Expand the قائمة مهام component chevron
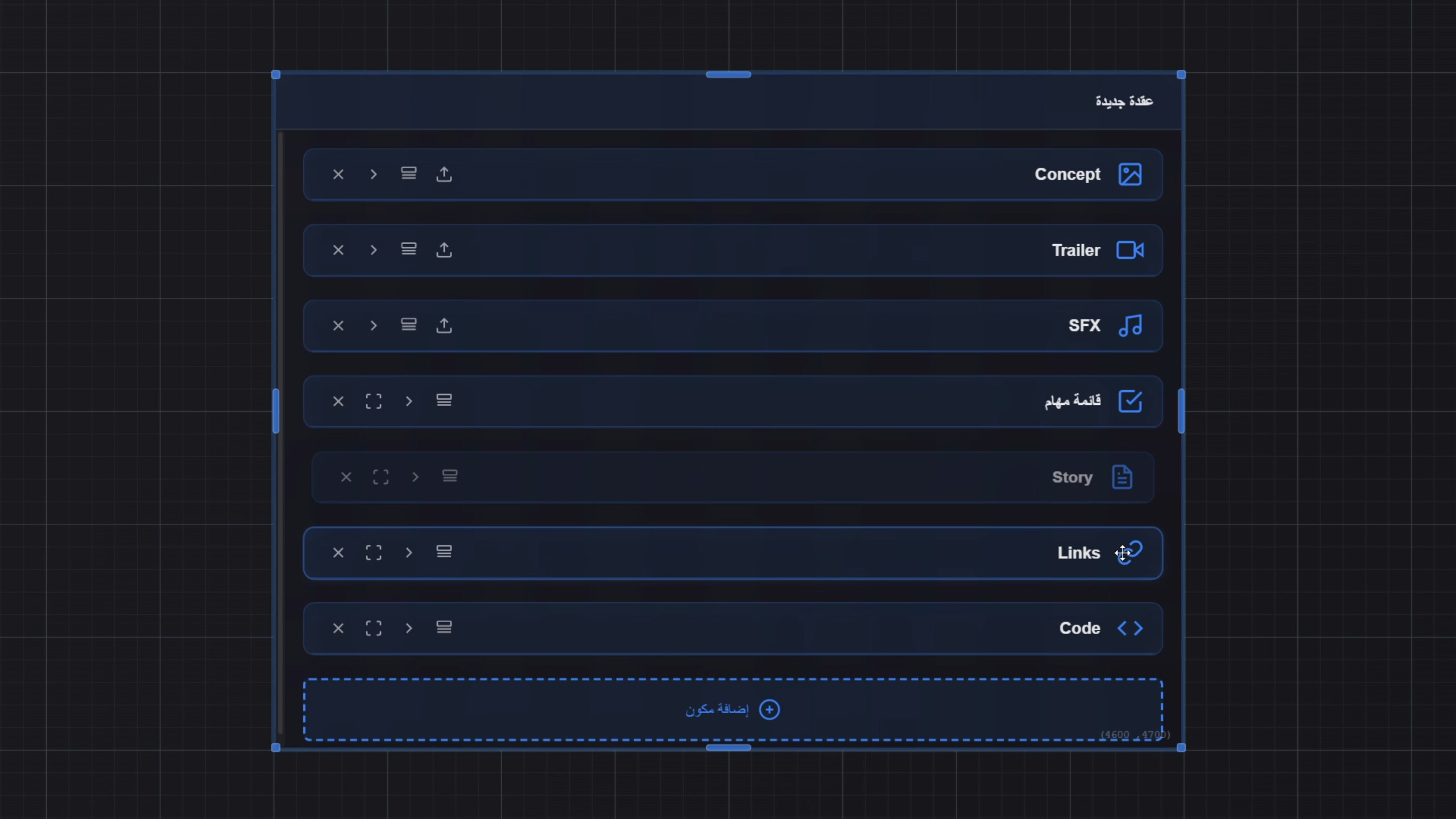The width and height of the screenshot is (1456, 819). point(409,401)
